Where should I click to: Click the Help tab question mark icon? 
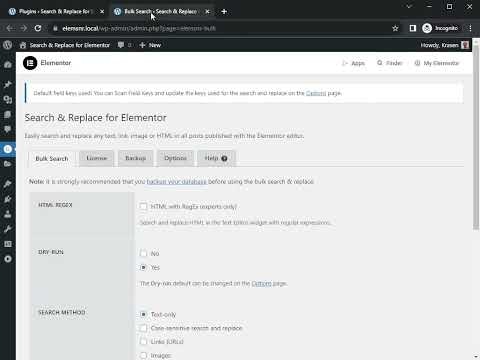point(224,158)
